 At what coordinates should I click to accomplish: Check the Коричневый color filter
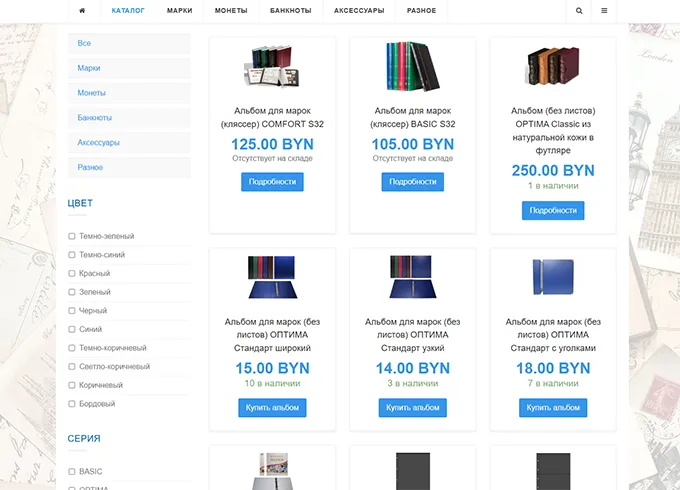tap(72, 385)
